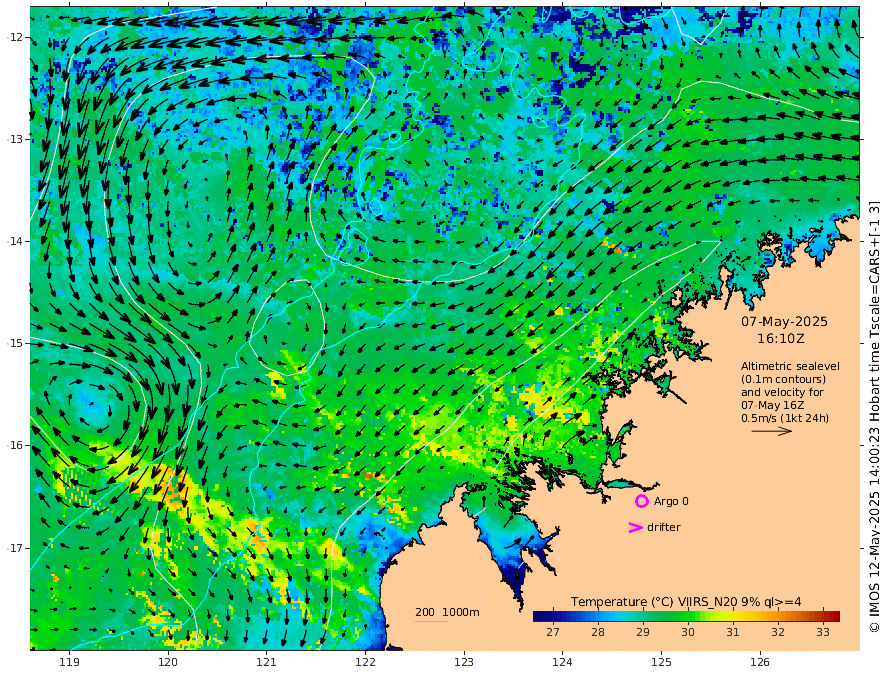Viewport: 880px width, 680px height.
Task: Click the colorbar tick label 31
Action: coord(732,632)
